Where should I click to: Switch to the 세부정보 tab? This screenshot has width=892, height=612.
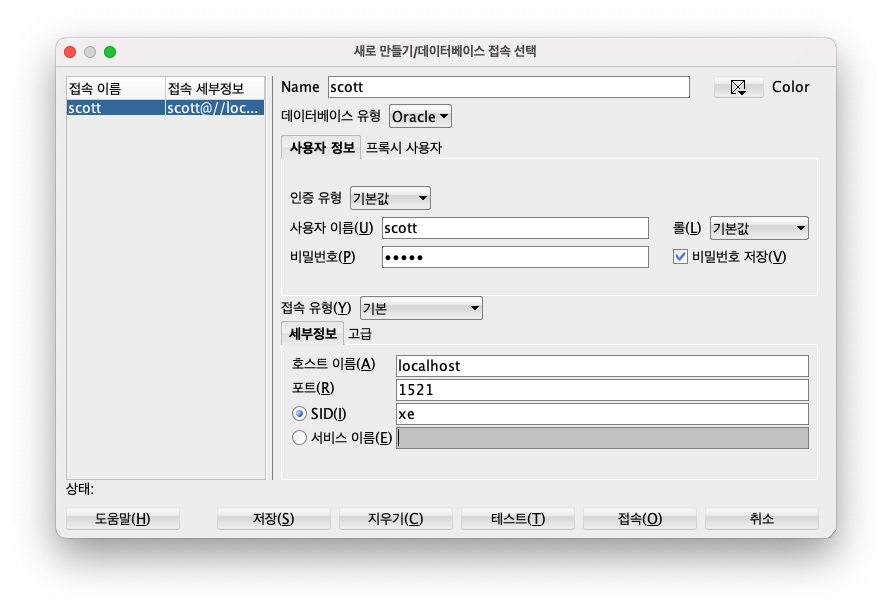(x=312, y=334)
